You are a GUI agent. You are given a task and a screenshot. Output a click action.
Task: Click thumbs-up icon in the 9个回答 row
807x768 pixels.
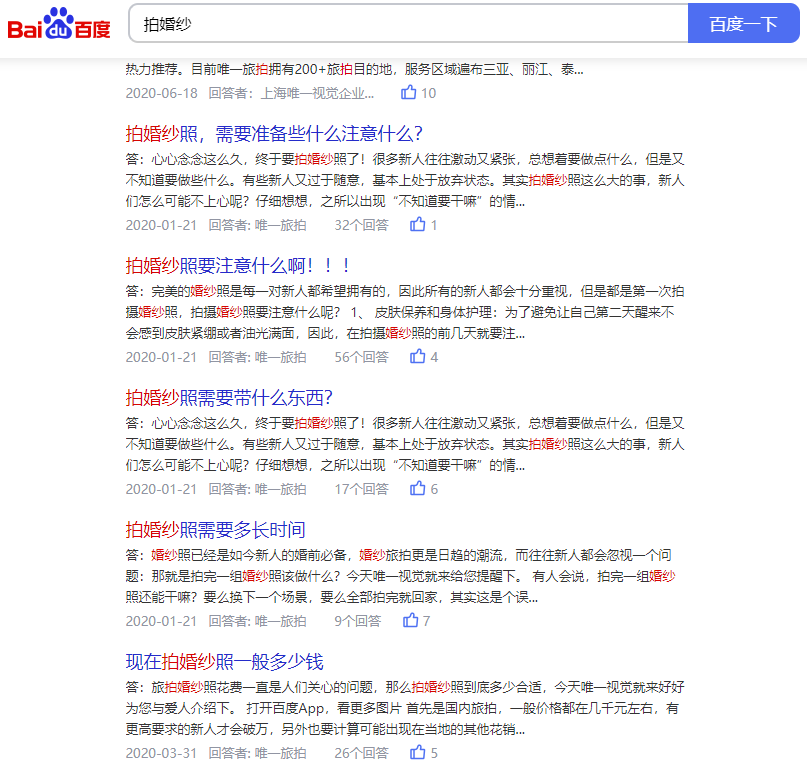point(410,620)
